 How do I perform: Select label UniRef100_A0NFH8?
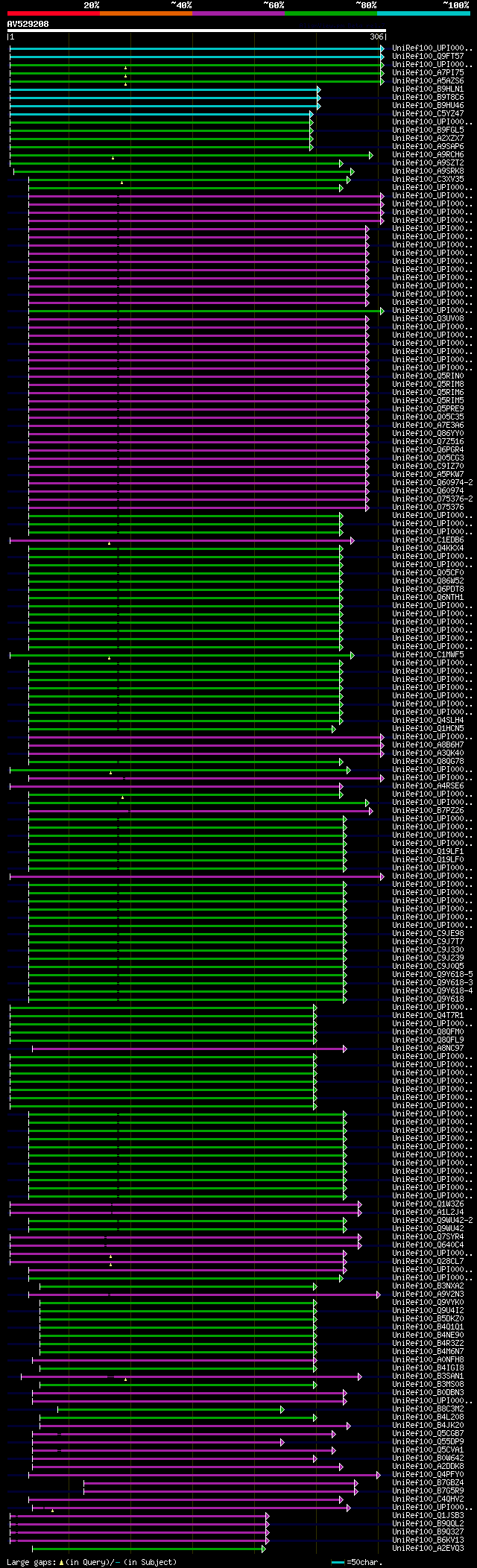coord(428,1359)
